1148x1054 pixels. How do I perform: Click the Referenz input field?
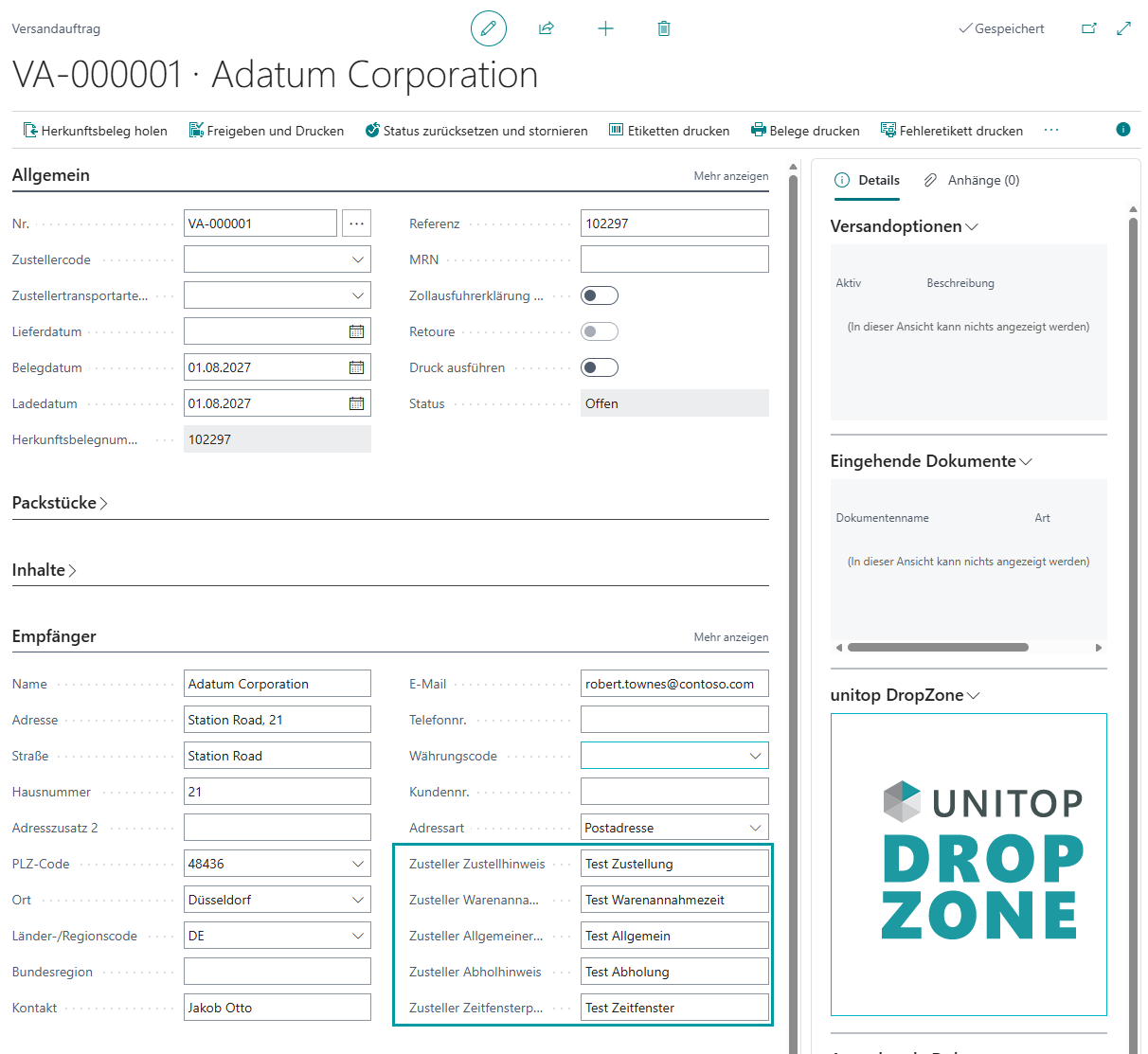coord(674,223)
